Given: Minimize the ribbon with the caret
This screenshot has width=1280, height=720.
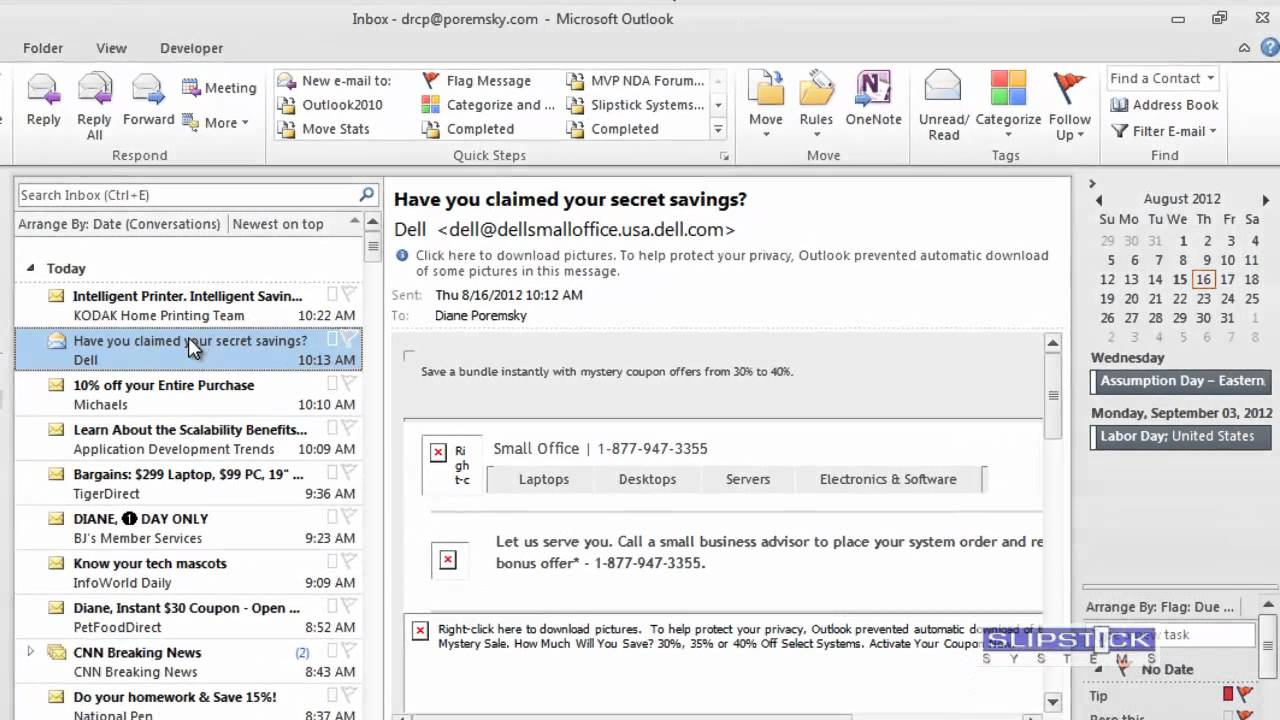Looking at the screenshot, I should [1245, 48].
